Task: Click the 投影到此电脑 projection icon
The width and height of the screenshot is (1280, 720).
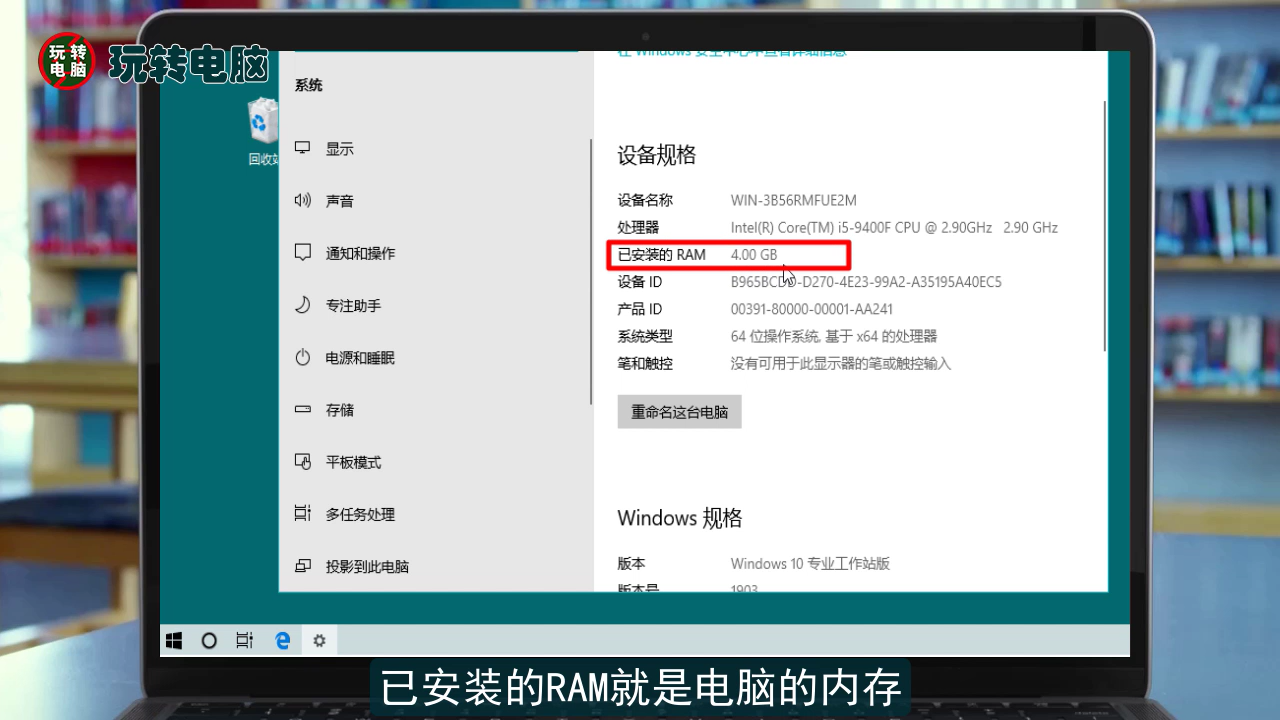Action: (303, 566)
